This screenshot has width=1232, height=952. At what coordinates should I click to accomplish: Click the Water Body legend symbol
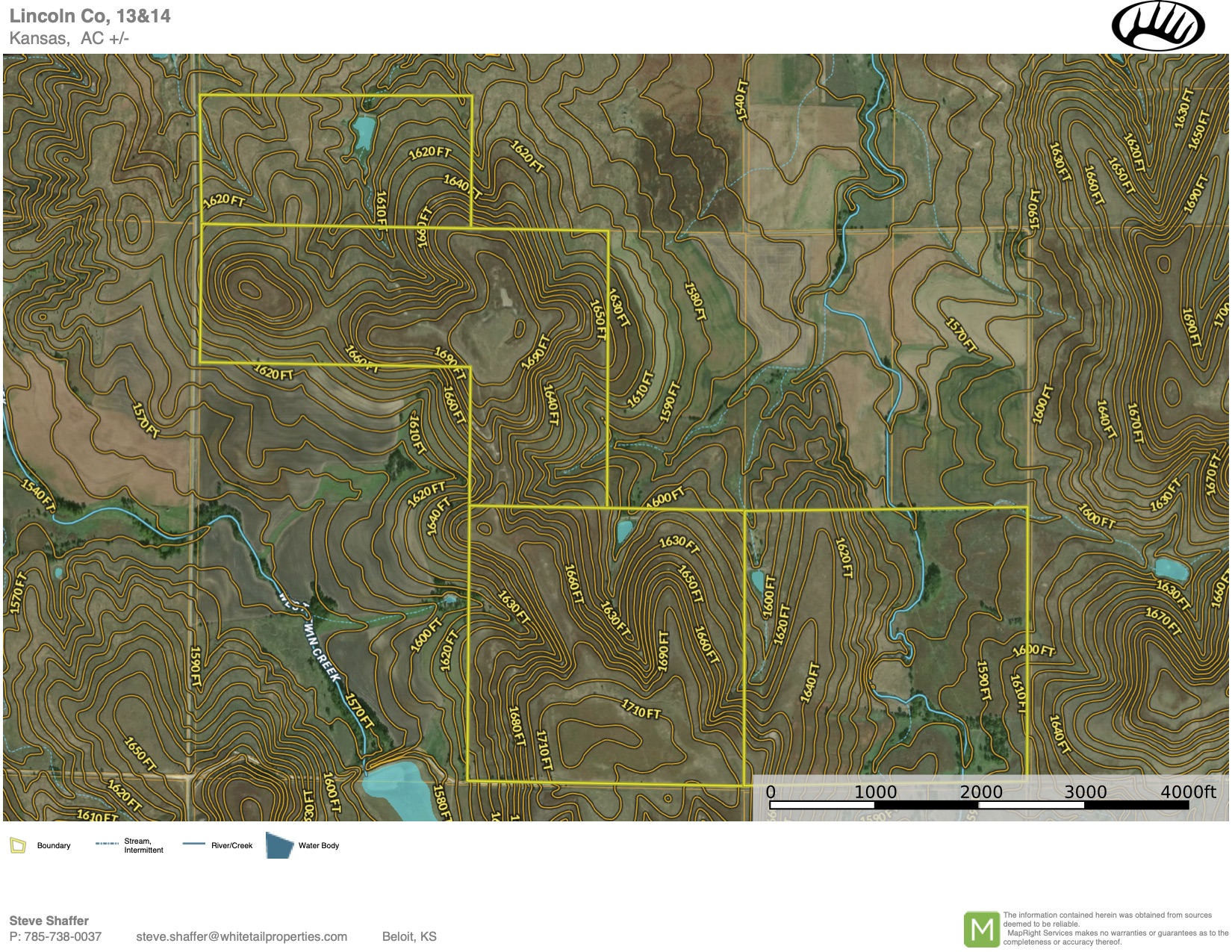tap(279, 845)
